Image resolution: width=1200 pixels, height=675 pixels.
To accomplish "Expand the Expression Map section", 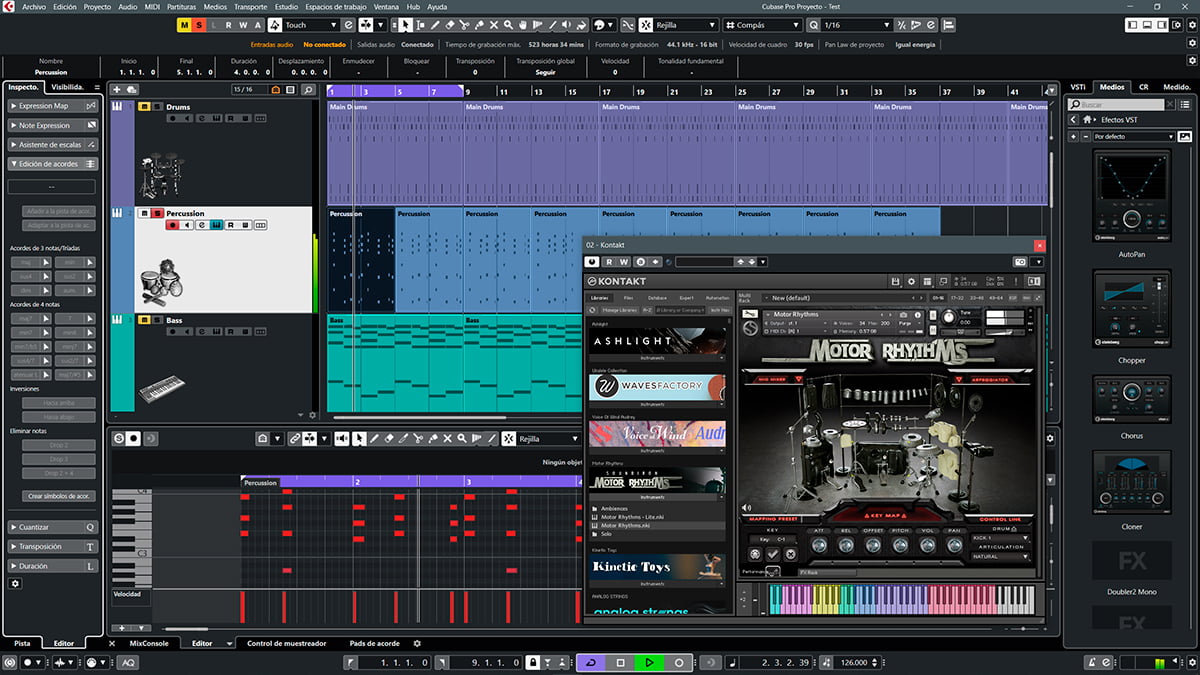I will tap(52, 106).
